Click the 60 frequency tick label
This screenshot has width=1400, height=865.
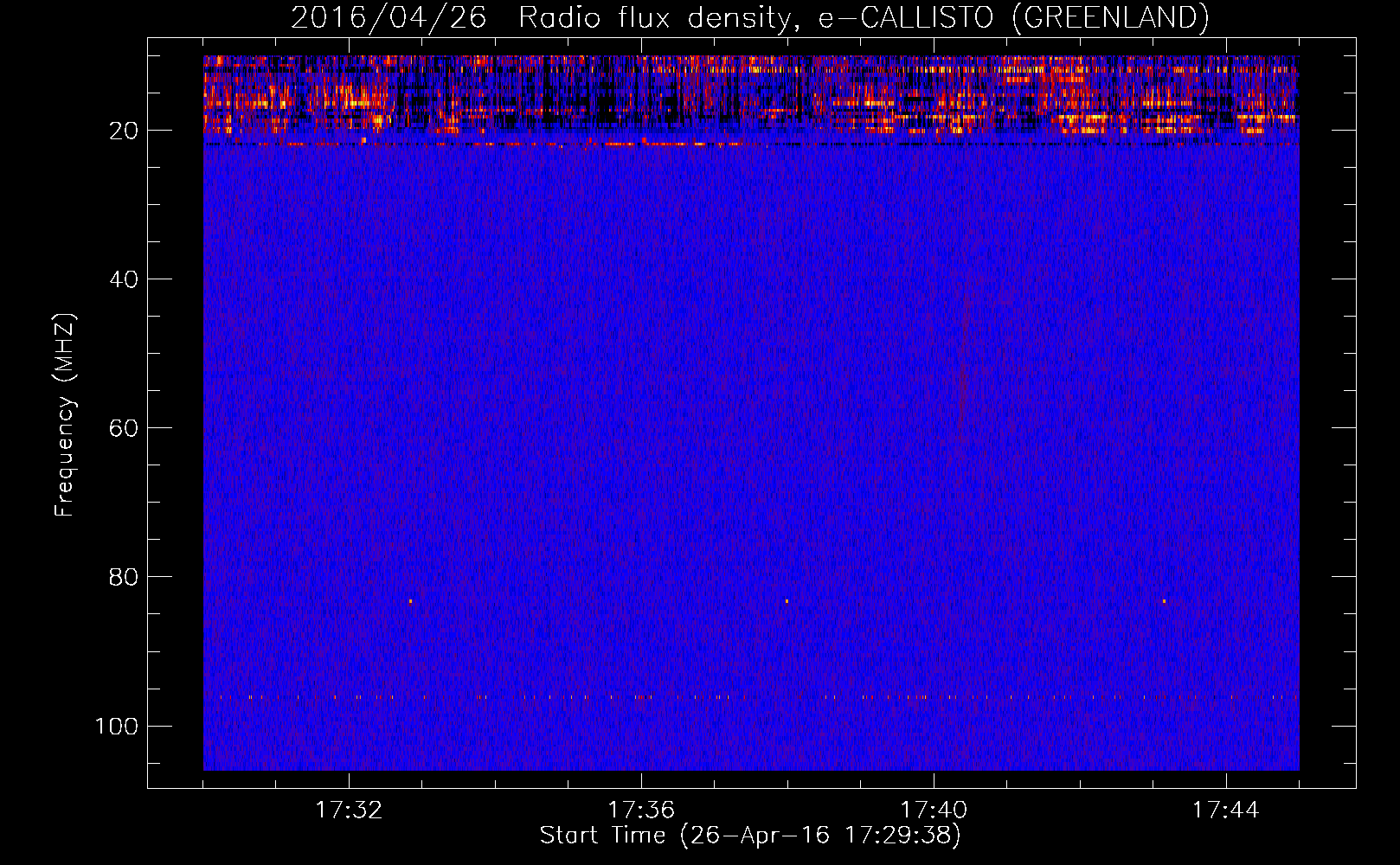point(124,428)
